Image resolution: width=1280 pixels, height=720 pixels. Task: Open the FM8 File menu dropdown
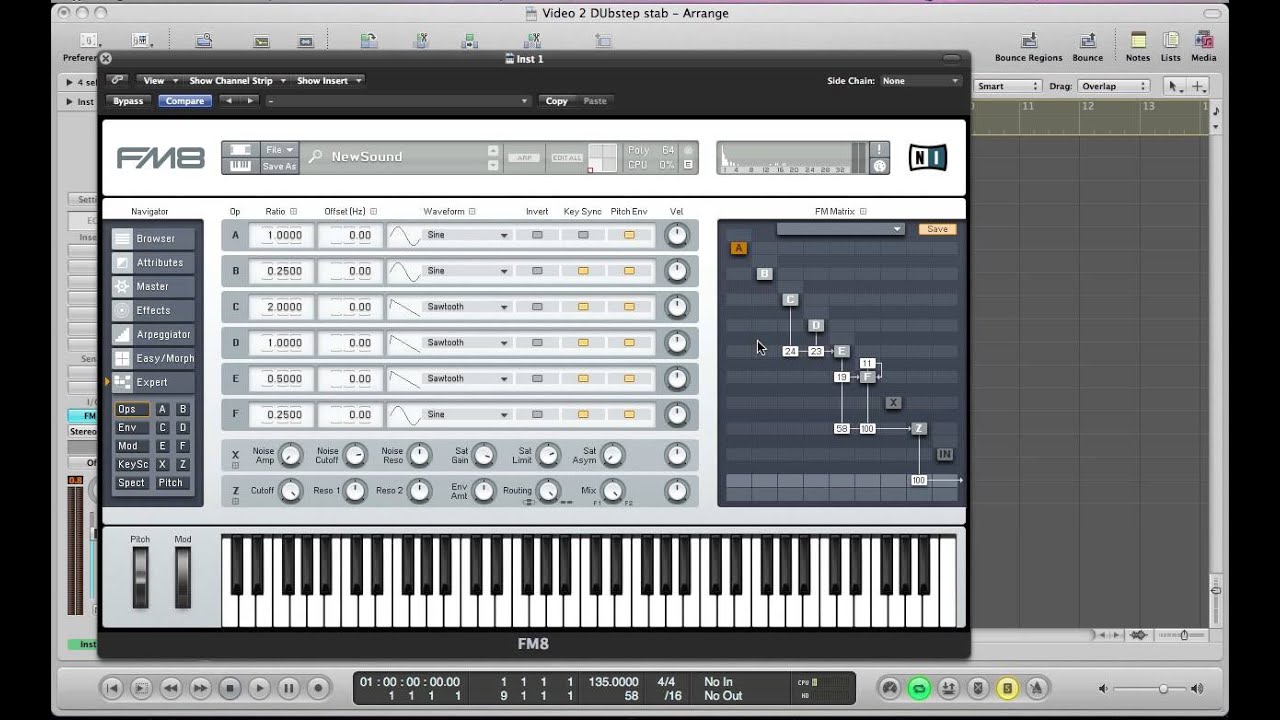279,150
